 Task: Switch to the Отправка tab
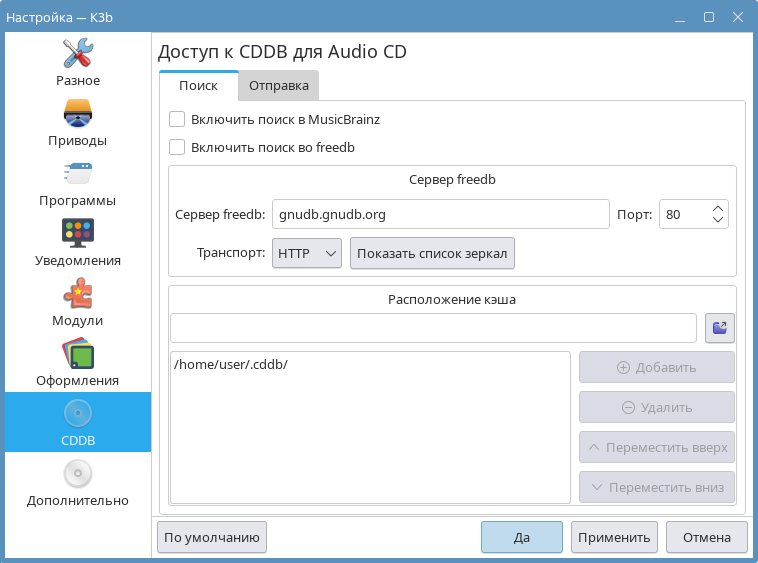[x=278, y=86]
